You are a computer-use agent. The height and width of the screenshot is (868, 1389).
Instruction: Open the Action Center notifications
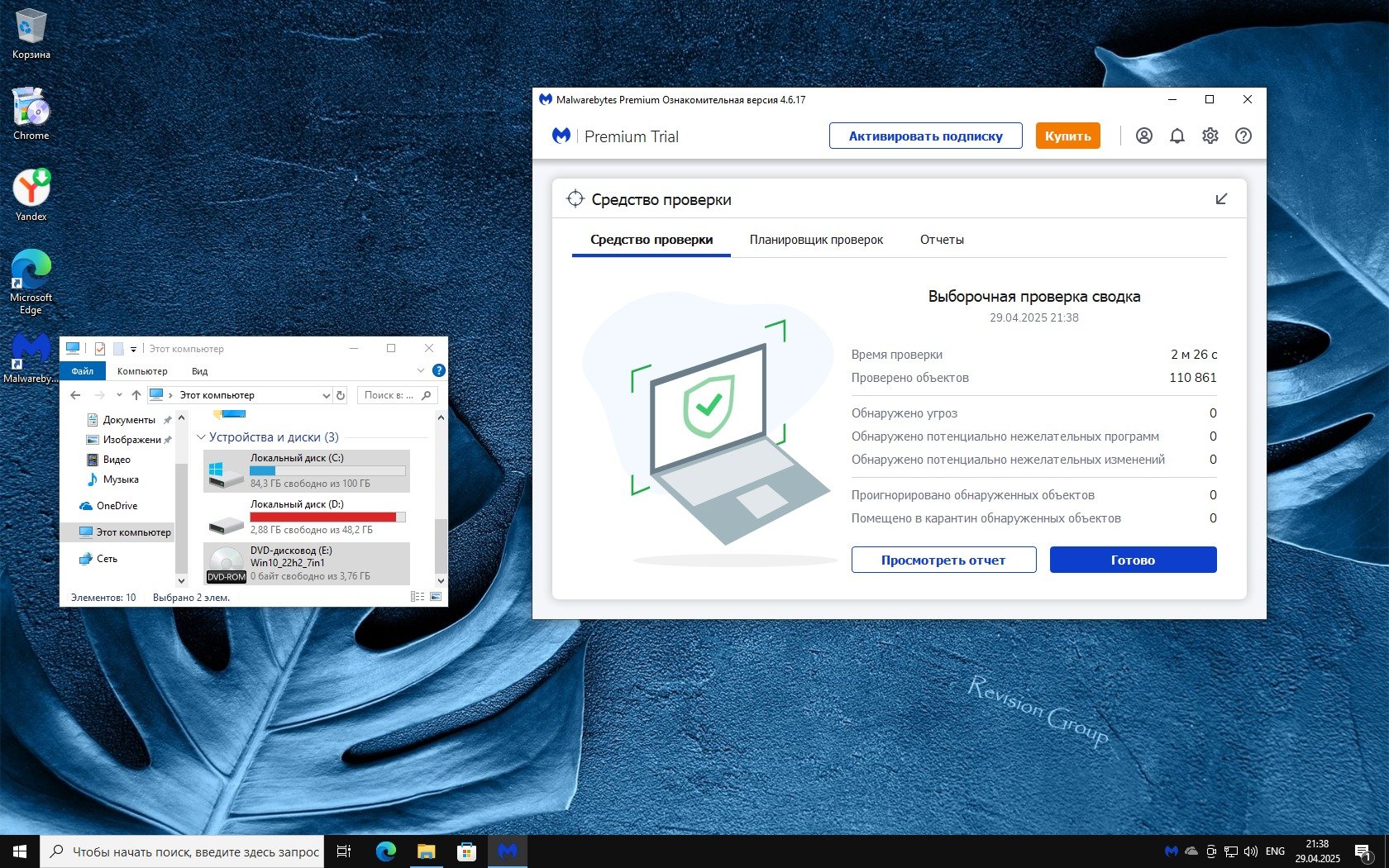(1363, 851)
